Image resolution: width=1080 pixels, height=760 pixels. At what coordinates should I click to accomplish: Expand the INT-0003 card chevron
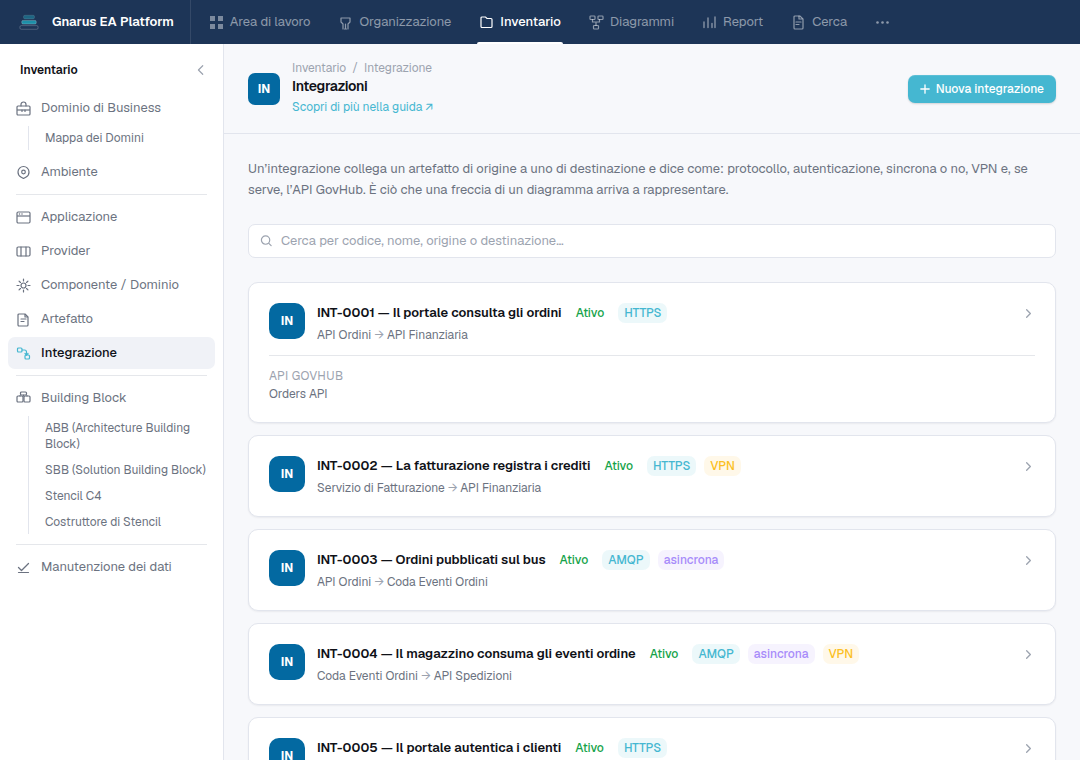click(x=1028, y=561)
